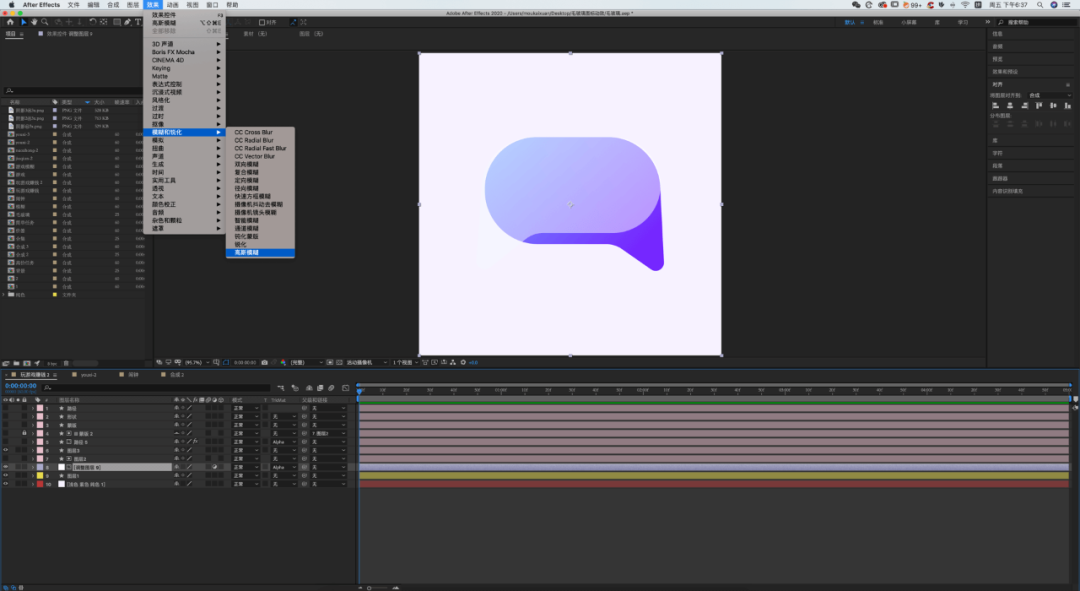Open the 效果和预设 panel
The height and width of the screenshot is (591, 1080).
pyautogui.click(x=1005, y=72)
